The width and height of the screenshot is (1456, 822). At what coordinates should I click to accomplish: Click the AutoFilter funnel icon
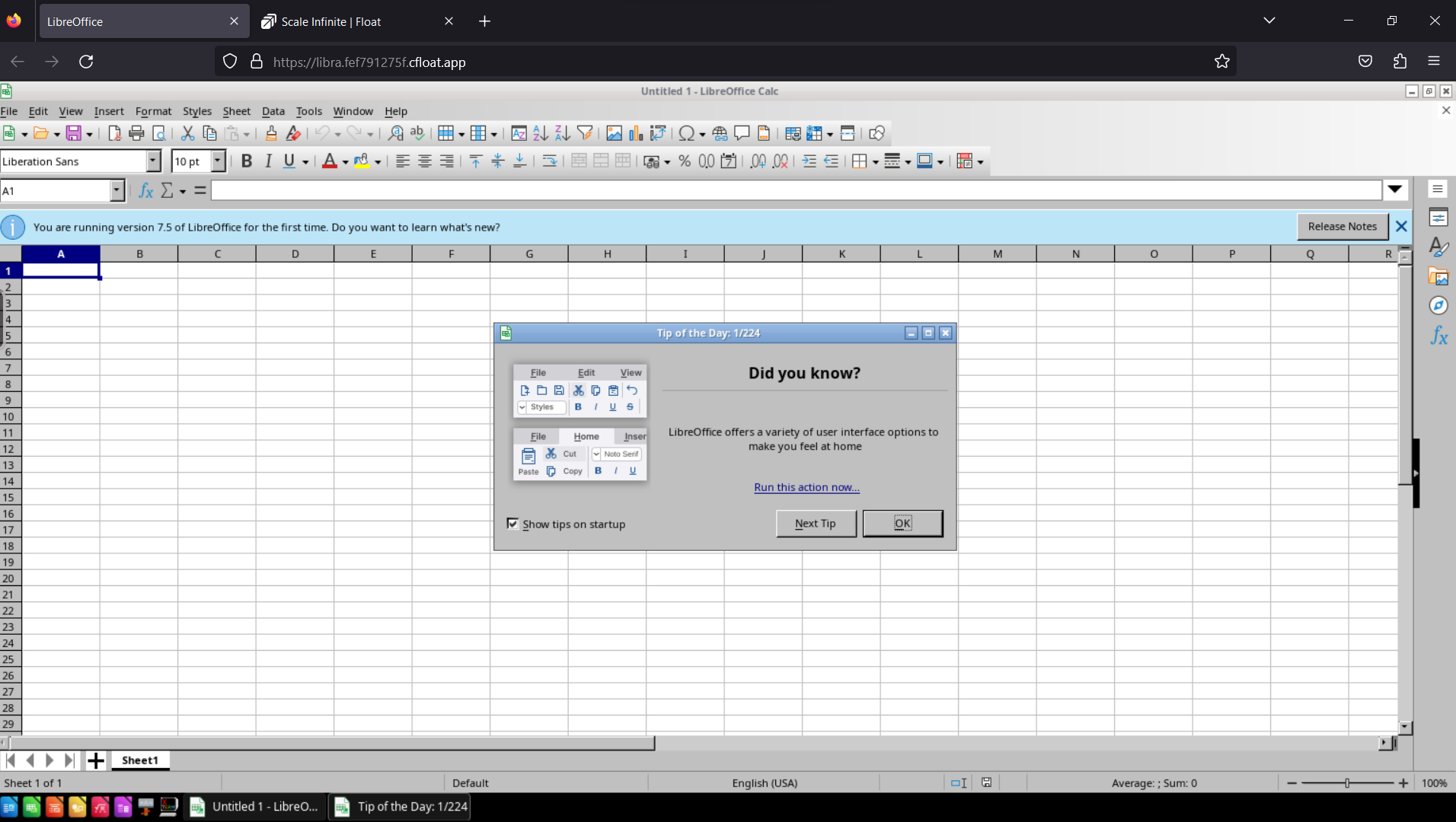click(585, 133)
